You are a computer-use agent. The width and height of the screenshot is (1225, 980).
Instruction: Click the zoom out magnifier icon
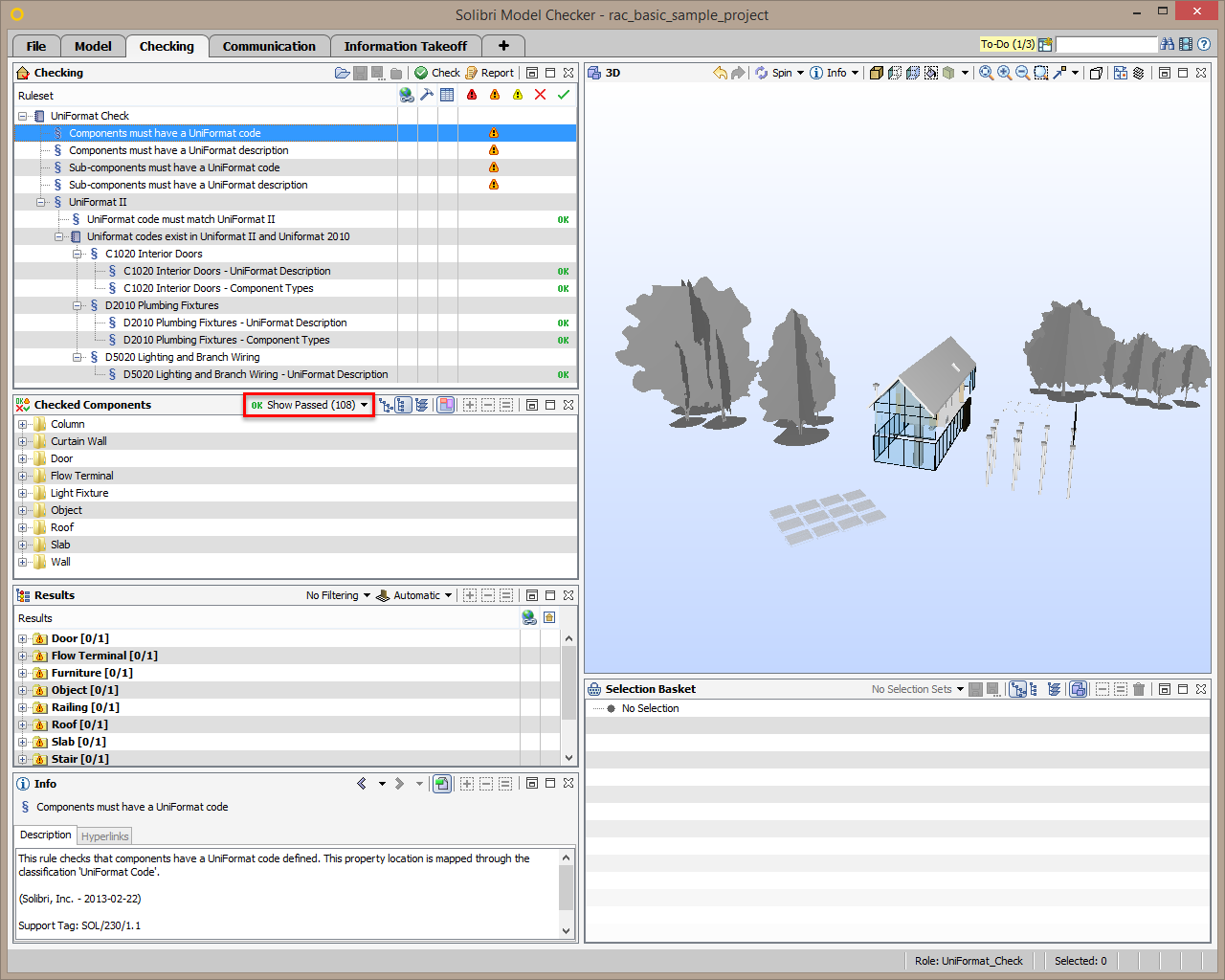[1022, 73]
